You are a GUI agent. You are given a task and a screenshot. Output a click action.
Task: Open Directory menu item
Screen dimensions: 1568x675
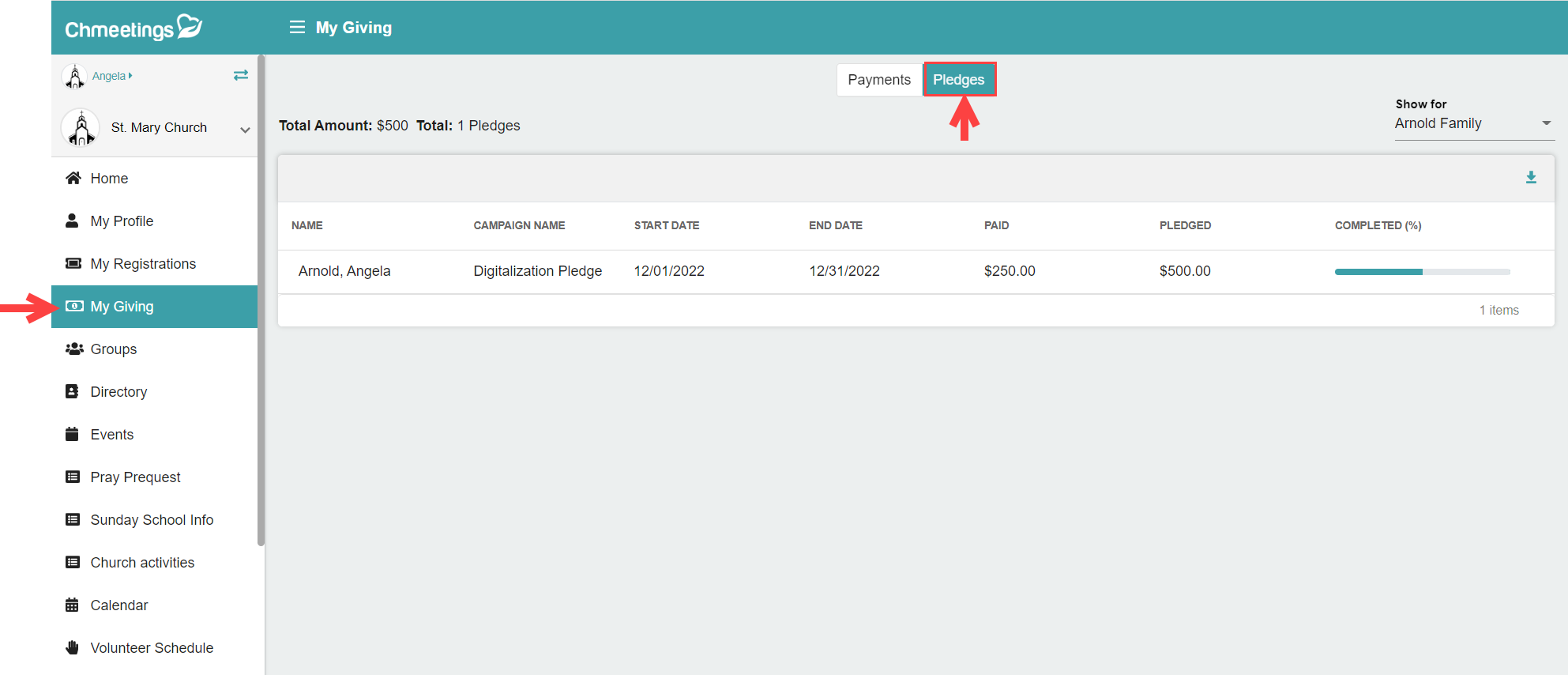coord(154,392)
